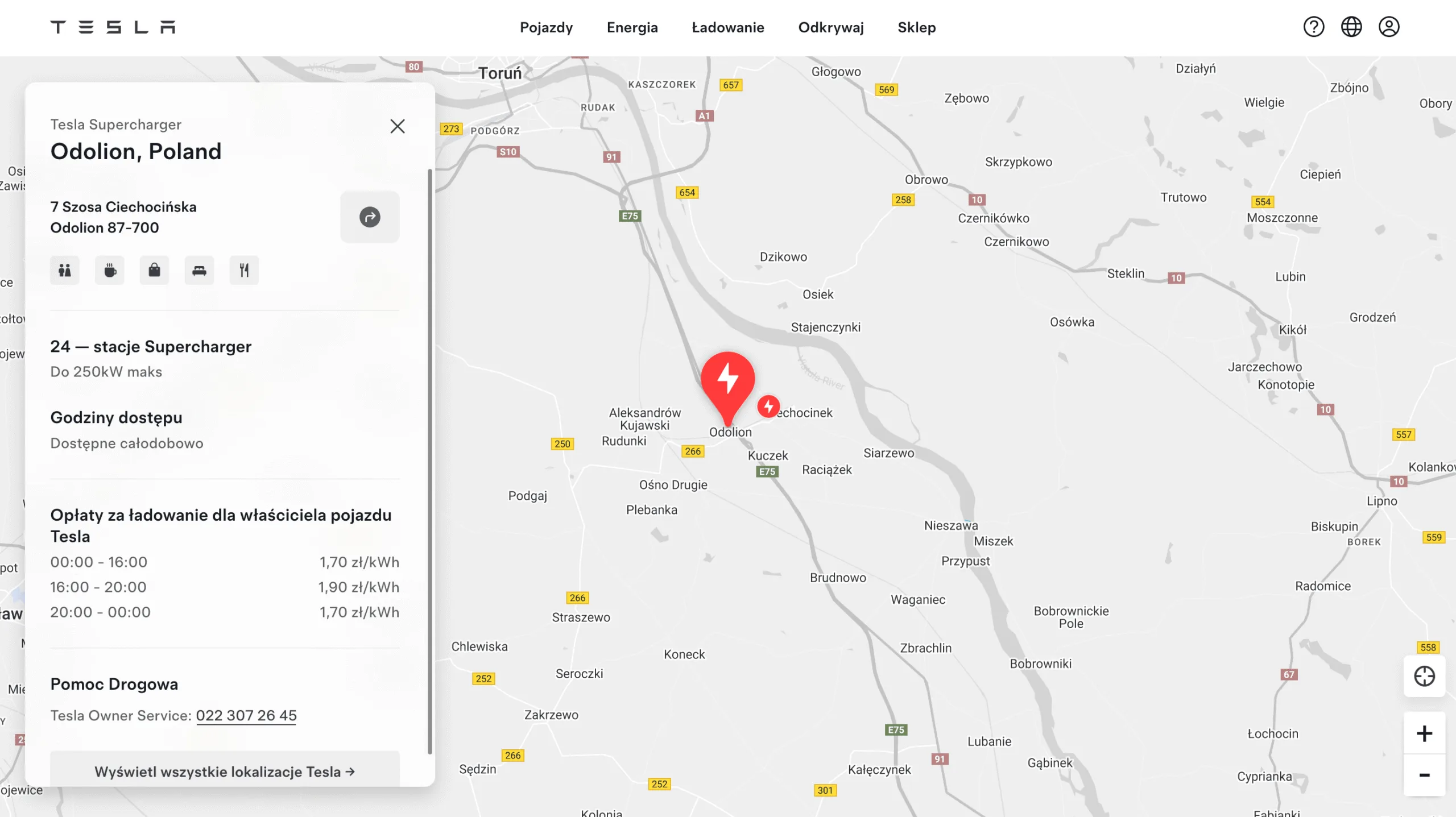Close the Odolion Supercharger panel

(x=398, y=126)
